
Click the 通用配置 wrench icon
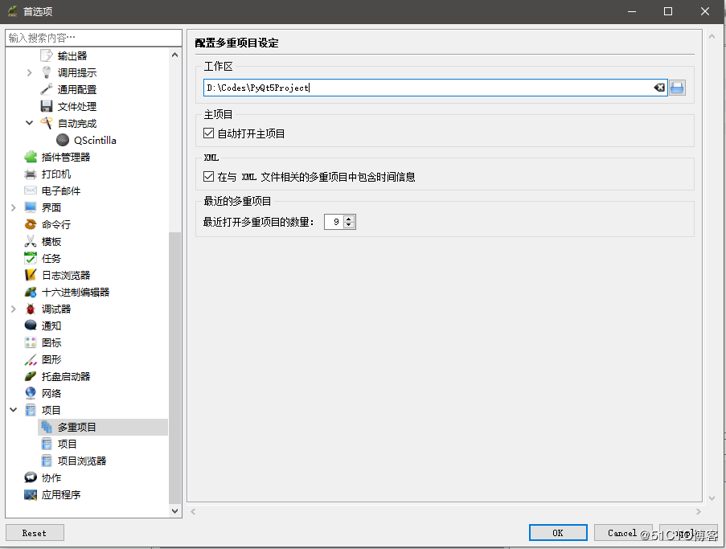point(46,89)
